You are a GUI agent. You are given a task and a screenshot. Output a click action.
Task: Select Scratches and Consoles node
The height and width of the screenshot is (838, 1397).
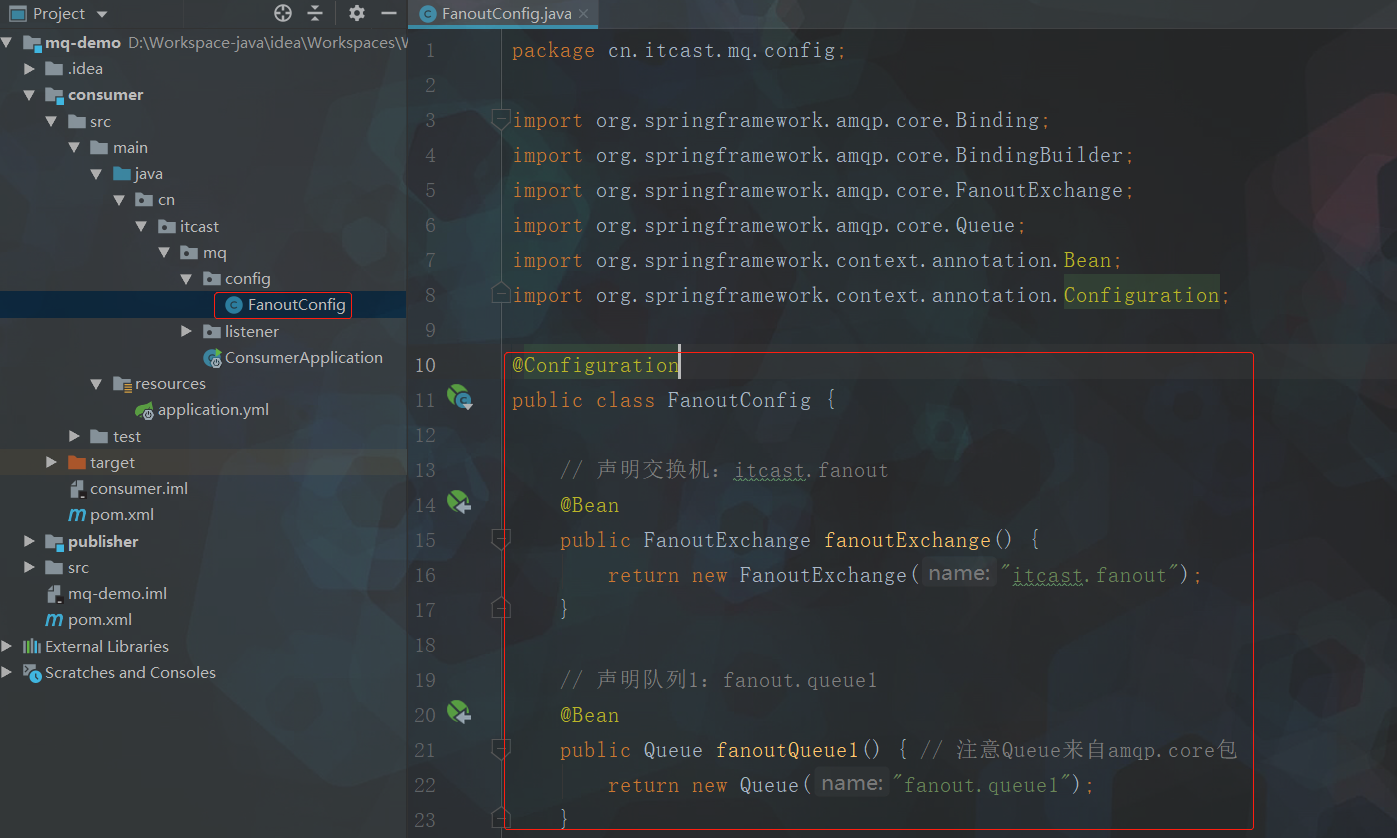pyautogui.click(x=119, y=672)
